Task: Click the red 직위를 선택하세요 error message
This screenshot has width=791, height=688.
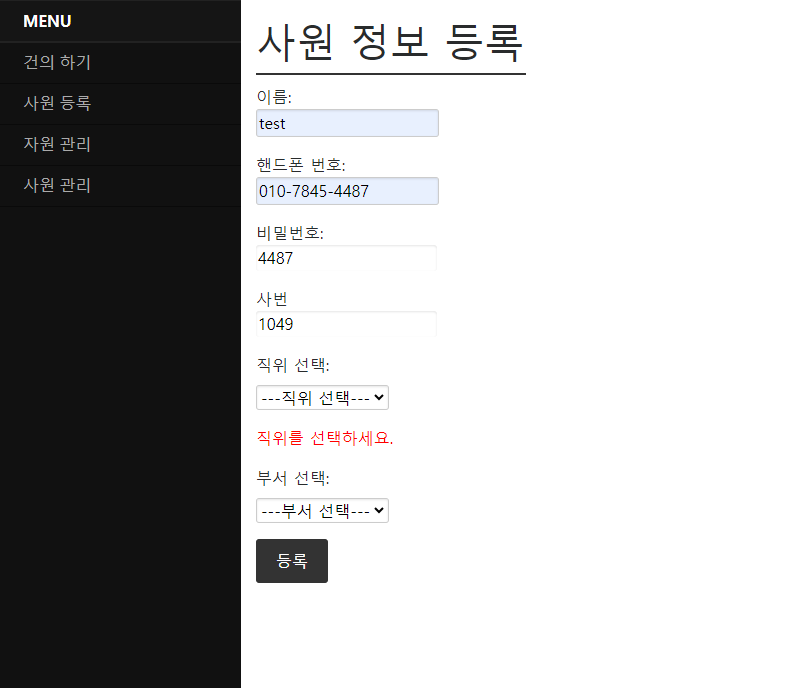Action: pyautogui.click(x=325, y=438)
